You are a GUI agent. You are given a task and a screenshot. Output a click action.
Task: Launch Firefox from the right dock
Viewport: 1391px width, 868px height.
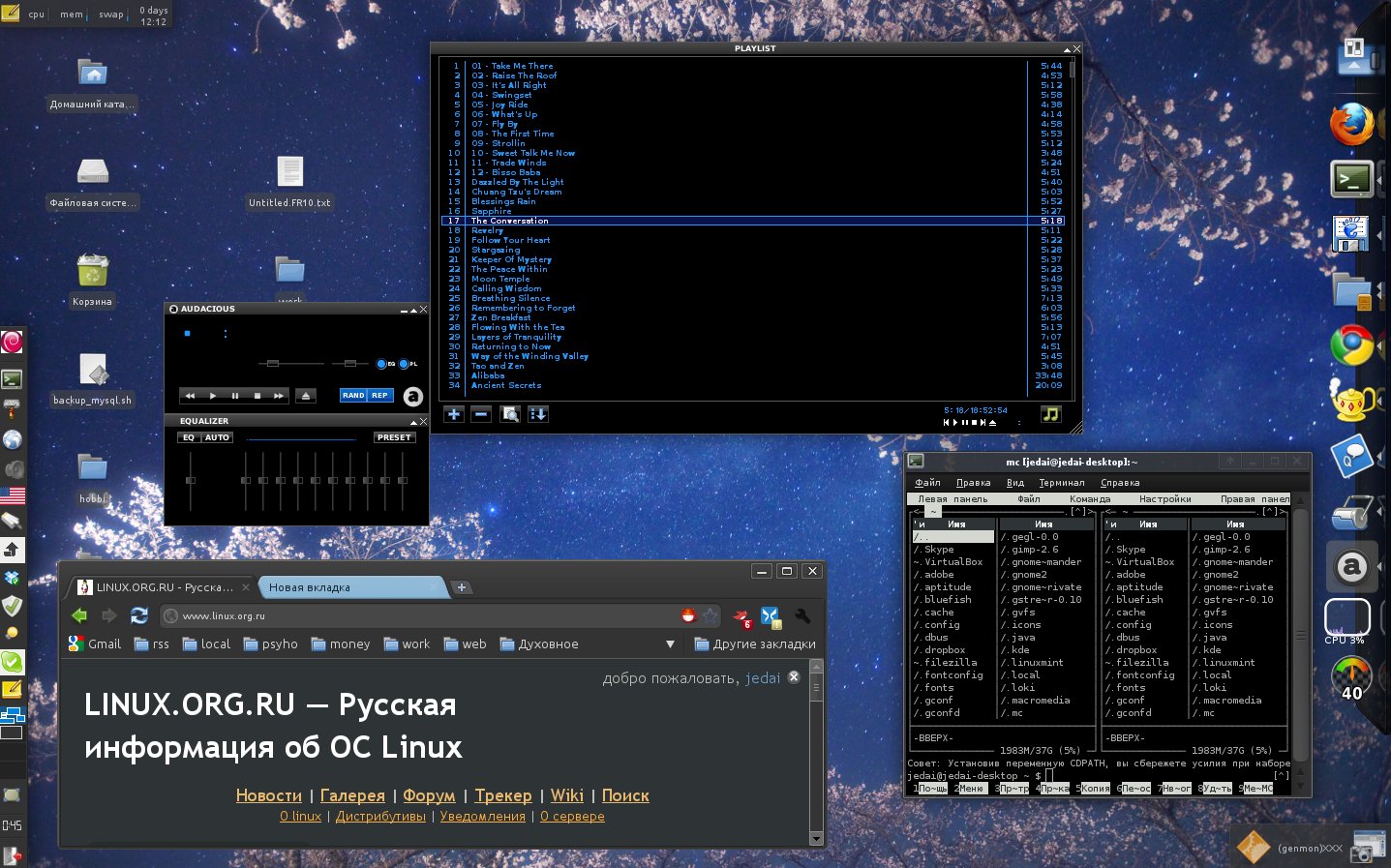(1351, 125)
